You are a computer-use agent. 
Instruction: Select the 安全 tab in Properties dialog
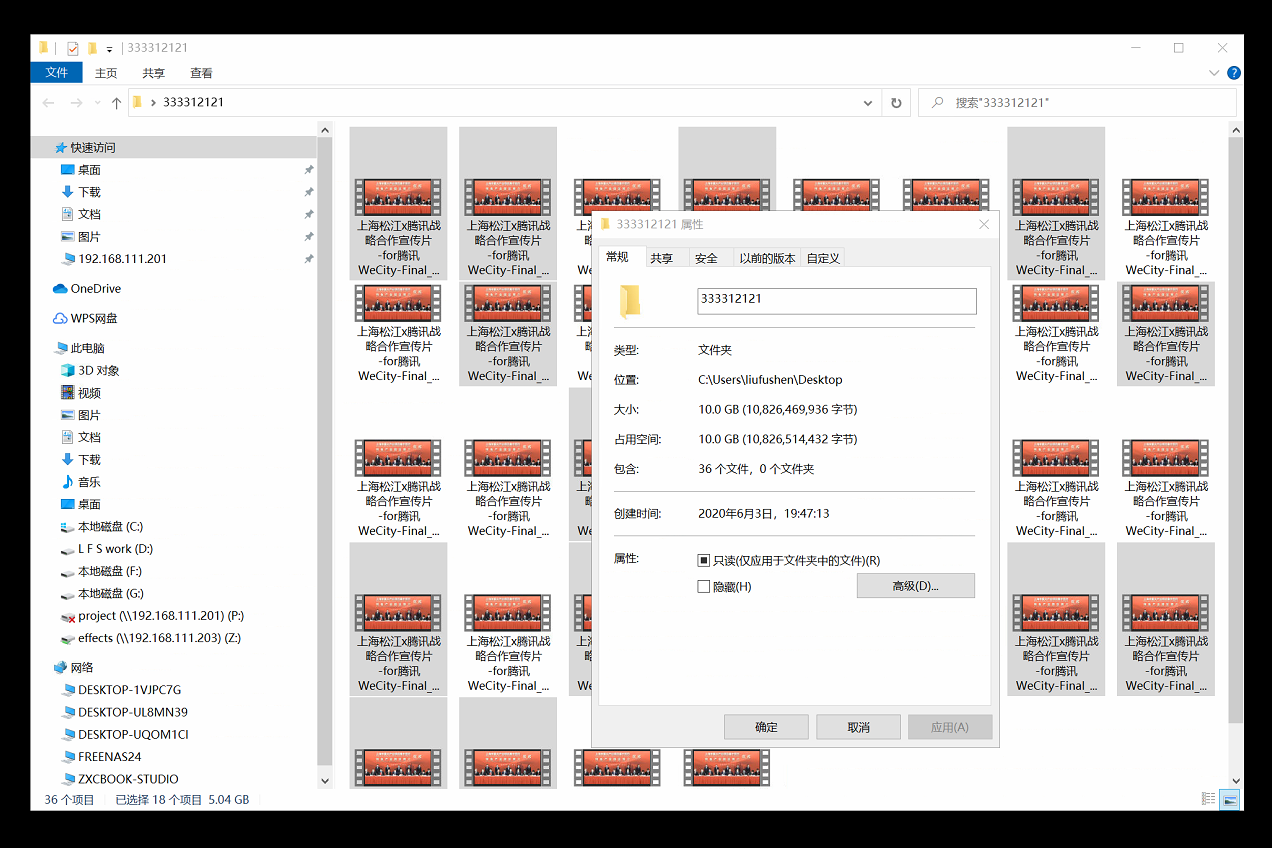click(706, 258)
